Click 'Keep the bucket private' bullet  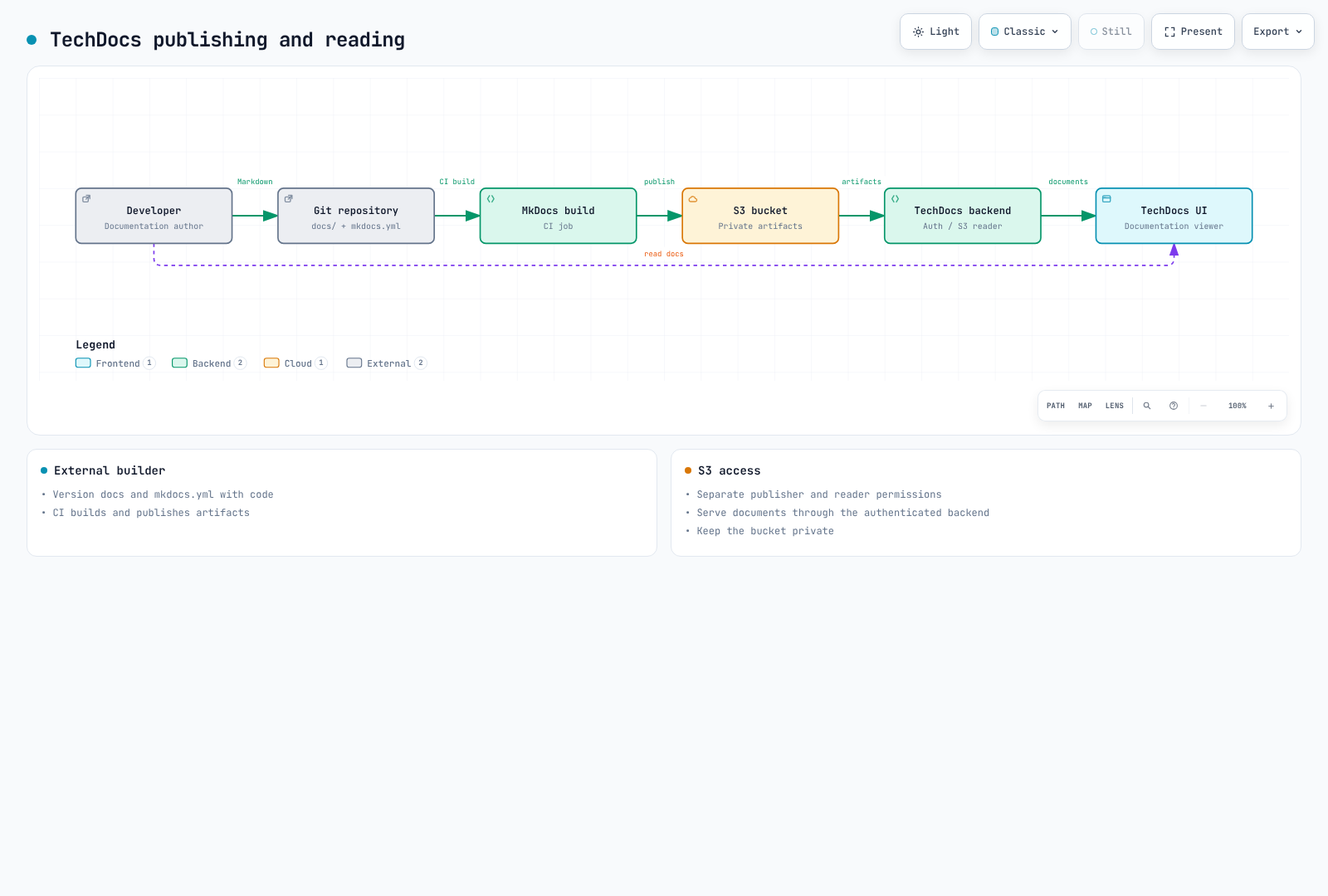[x=765, y=531]
